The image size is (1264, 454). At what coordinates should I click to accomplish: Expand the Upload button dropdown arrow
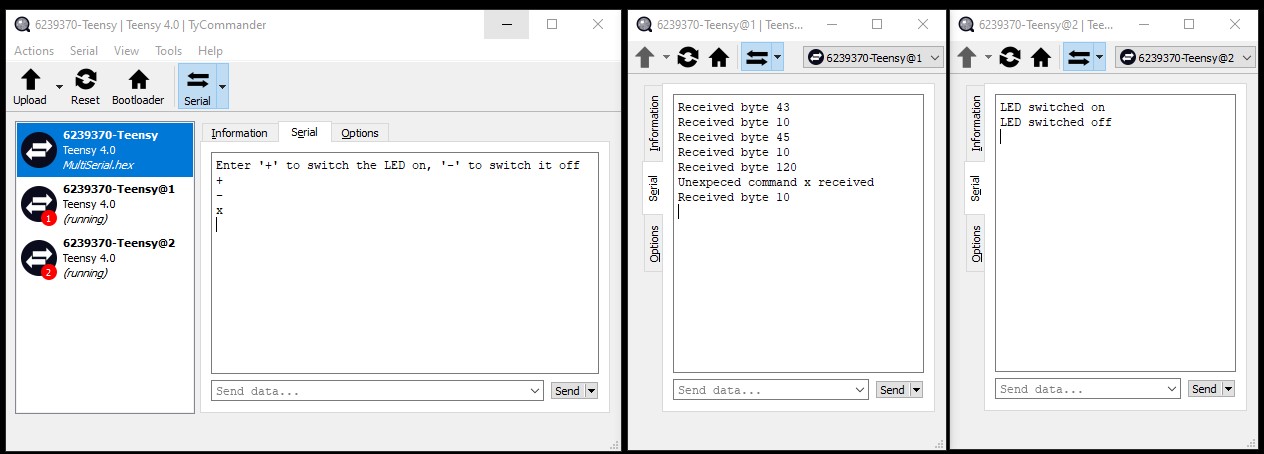(59, 87)
